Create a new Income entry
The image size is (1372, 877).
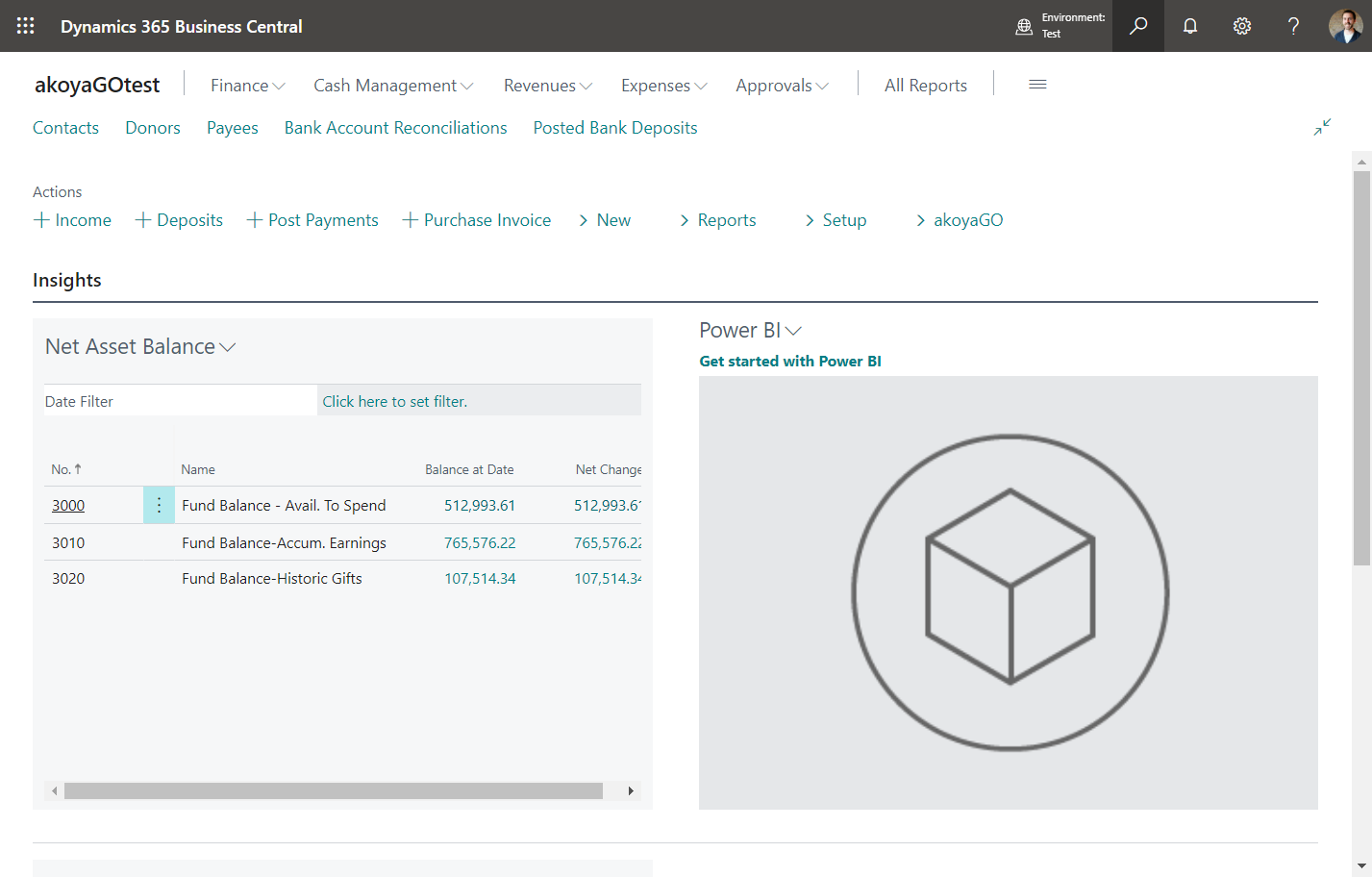point(73,220)
